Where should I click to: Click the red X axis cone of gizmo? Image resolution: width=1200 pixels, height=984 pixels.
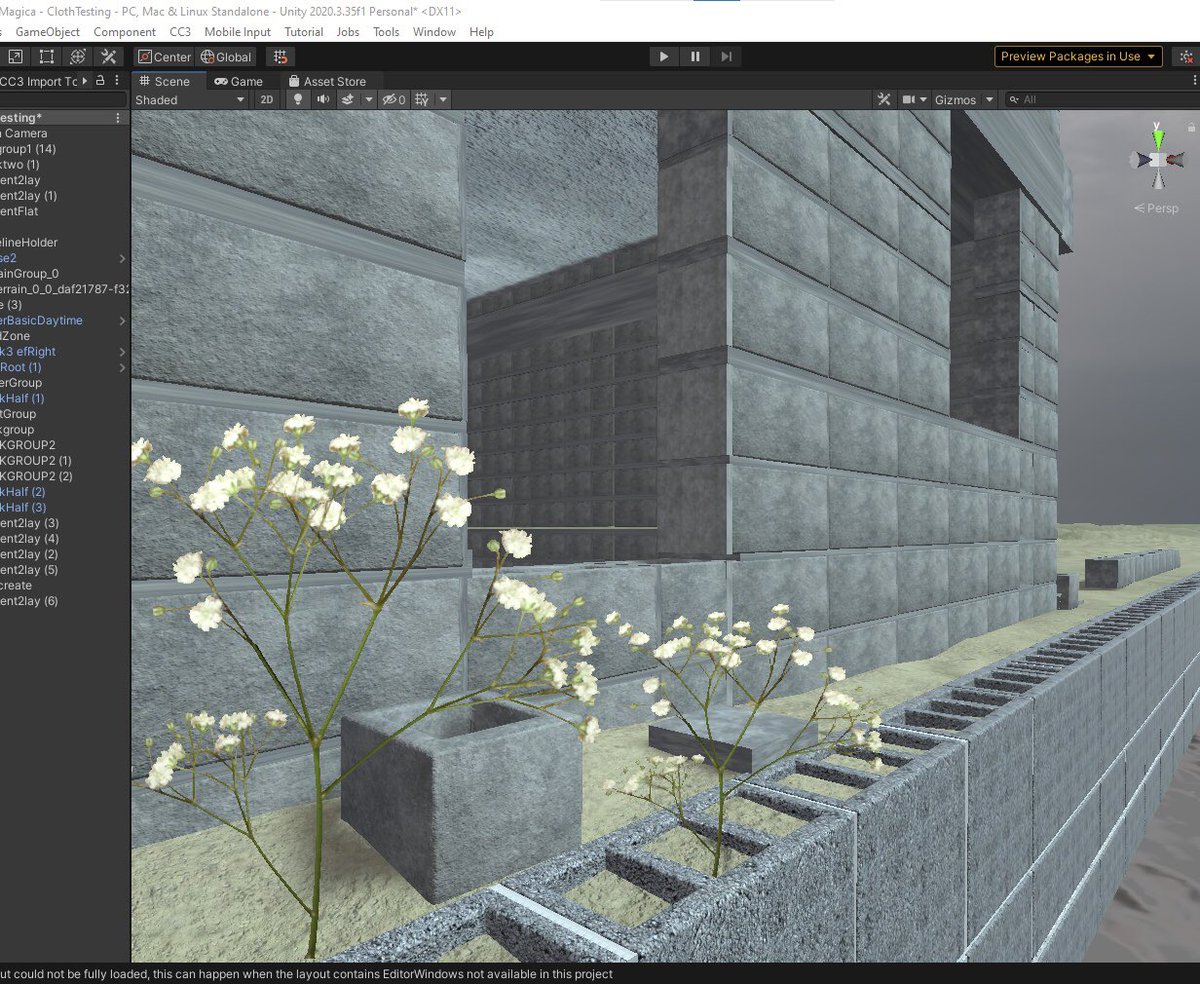[1177, 160]
